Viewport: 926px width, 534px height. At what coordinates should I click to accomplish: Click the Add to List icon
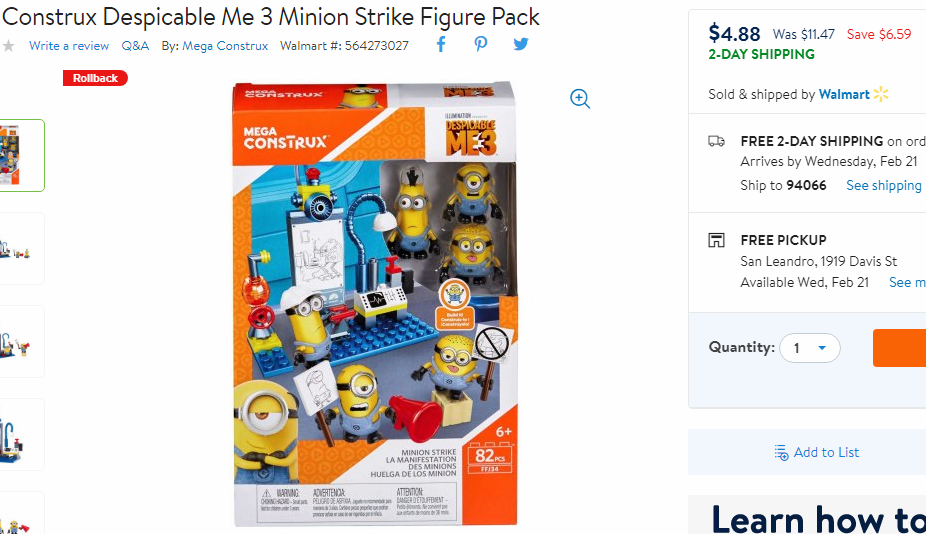tap(781, 452)
